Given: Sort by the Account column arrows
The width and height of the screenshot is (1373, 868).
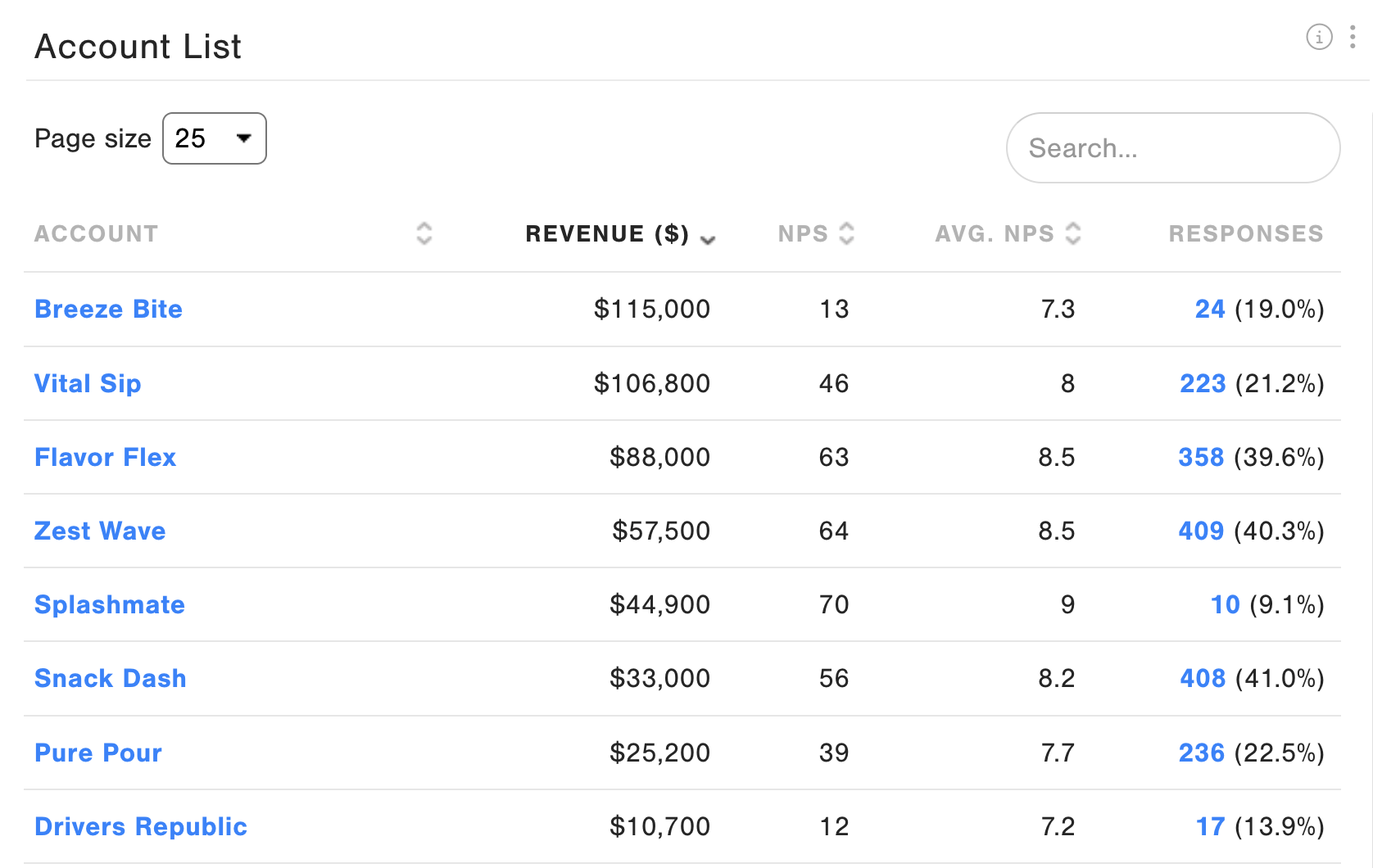Looking at the screenshot, I should [424, 233].
